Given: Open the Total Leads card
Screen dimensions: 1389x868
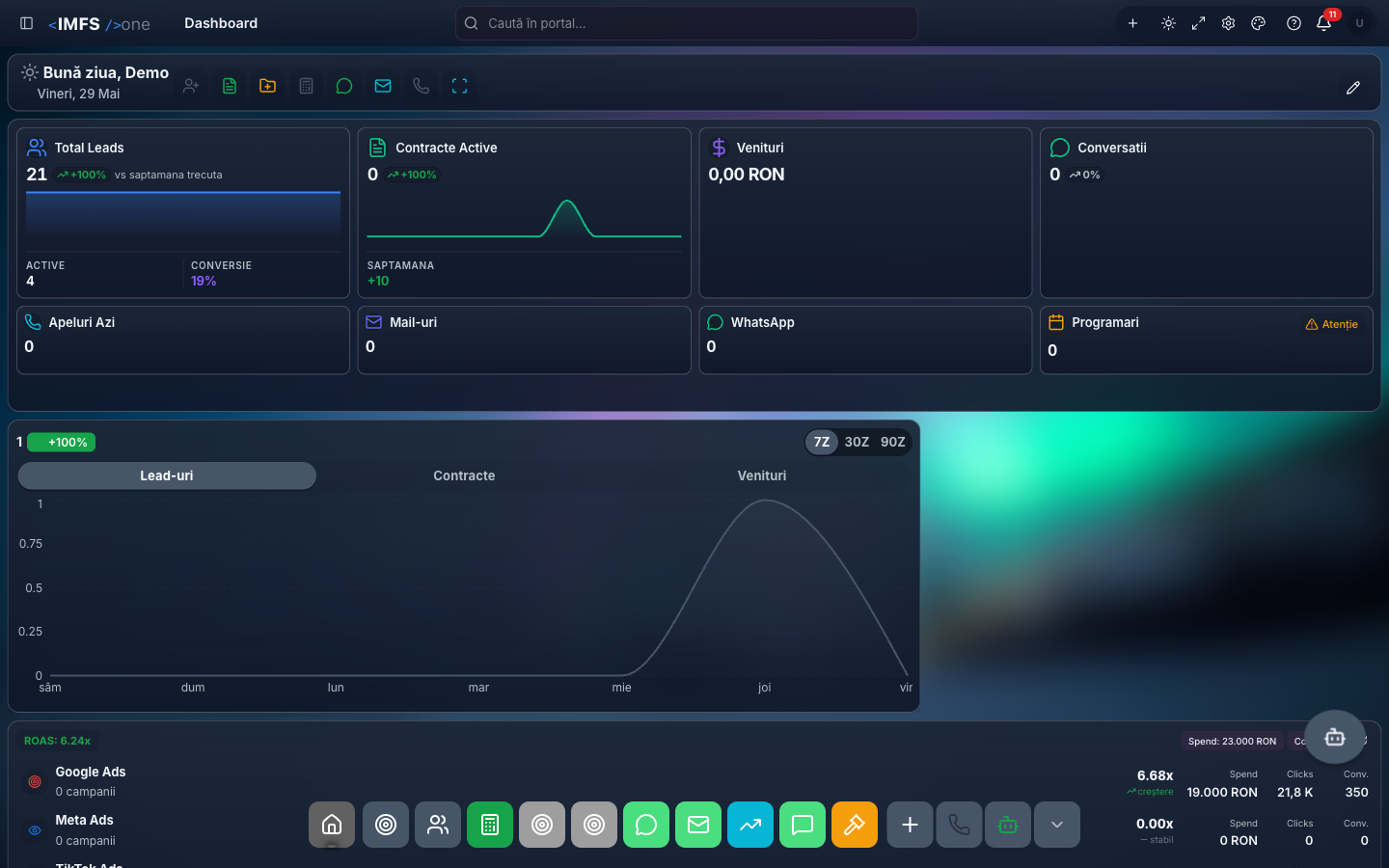Looking at the screenshot, I should click(183, 213).
